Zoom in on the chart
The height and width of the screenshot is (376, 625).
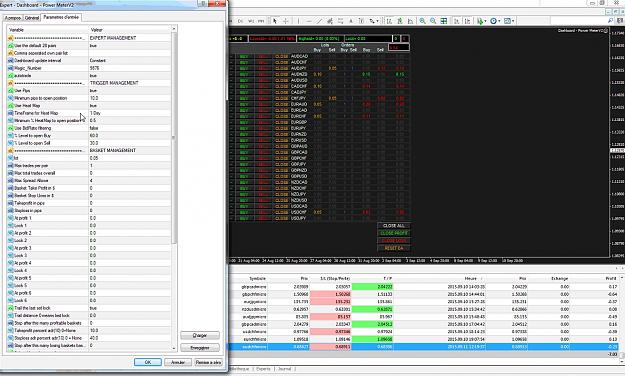422,21
